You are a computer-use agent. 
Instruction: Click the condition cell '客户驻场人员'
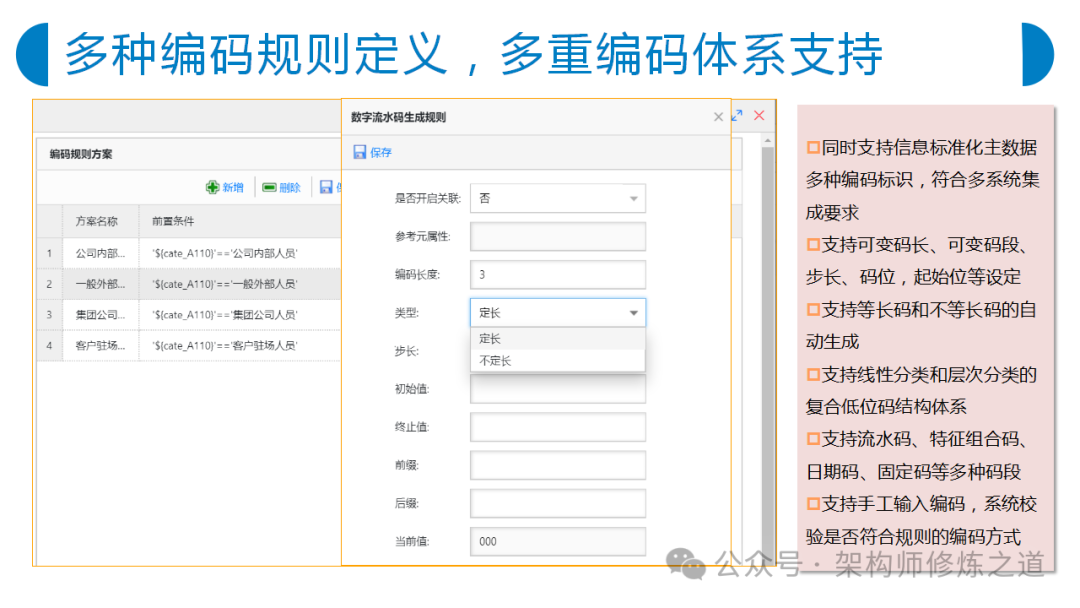pyautogui.click(x=240, y=346)
